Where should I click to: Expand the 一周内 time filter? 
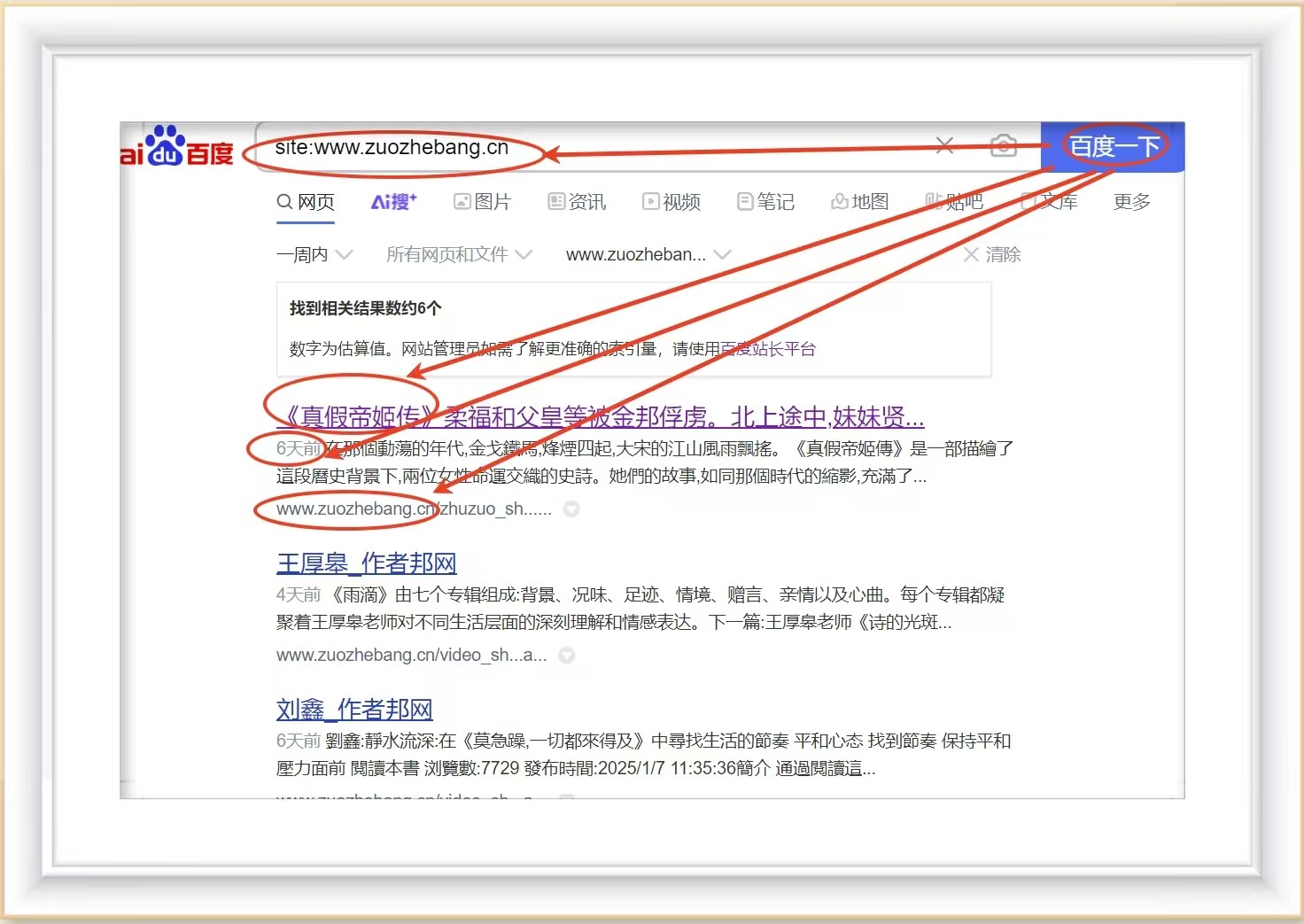click(x=314, y=255)
